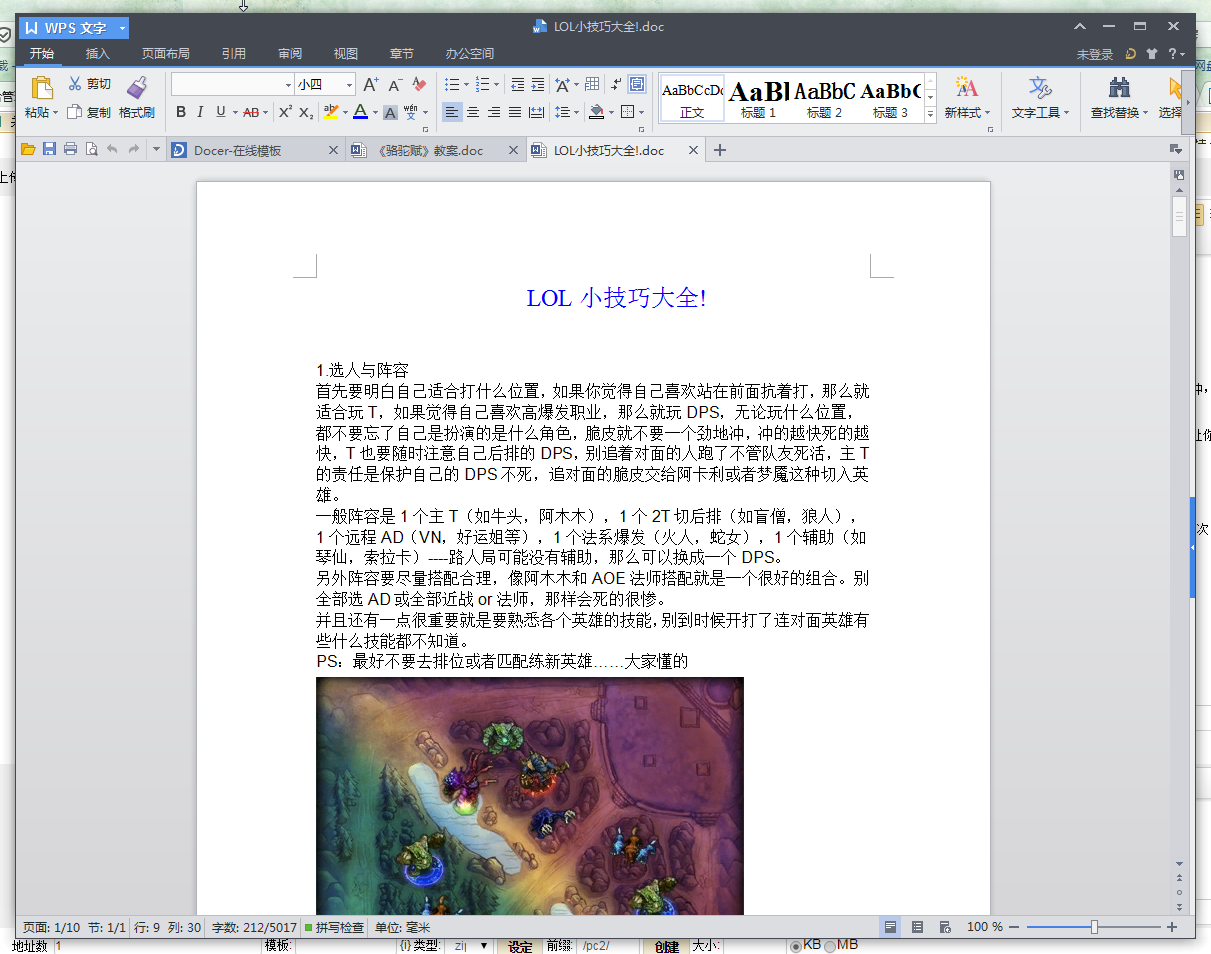Open the line spacing options
The width and height of the screenshot is (1211, 954).
pos(563,112)
